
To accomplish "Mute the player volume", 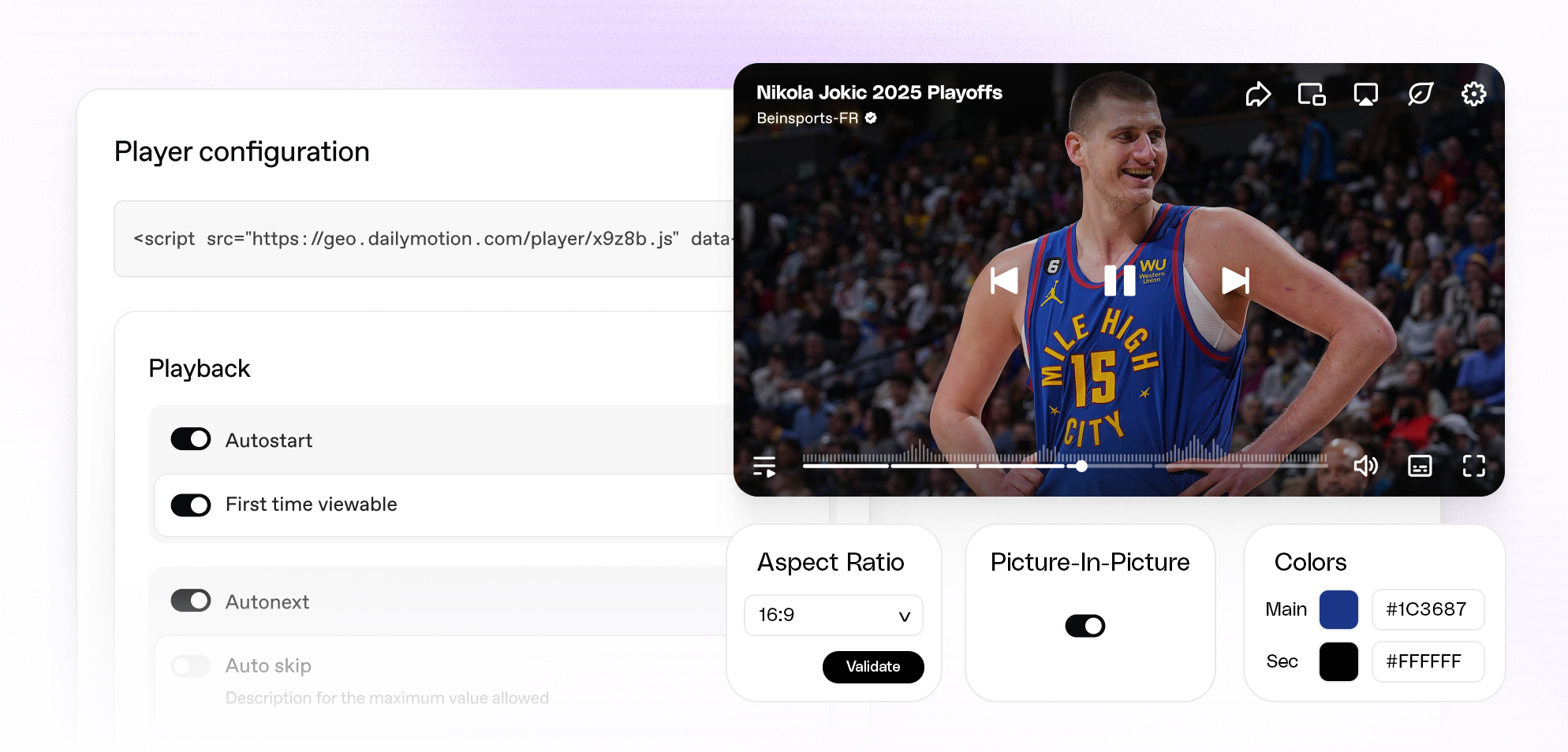I will (1365, 467).
